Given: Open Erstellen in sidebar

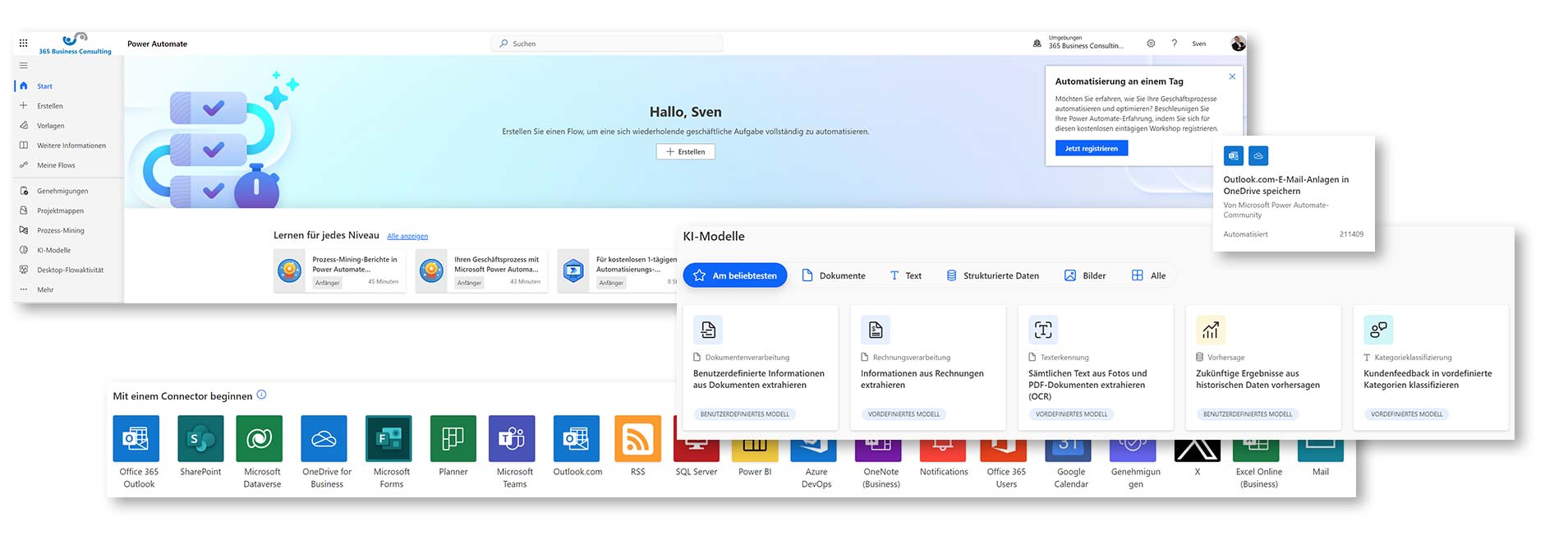Looking at the screenshot, I should tap(69, 105).
